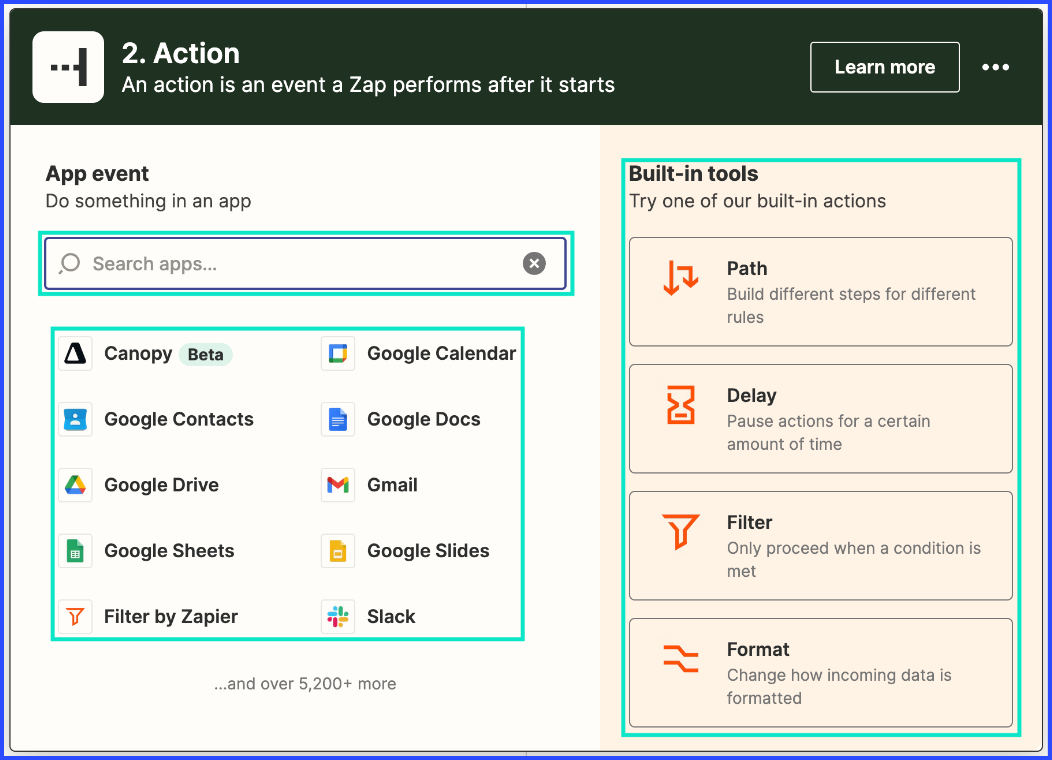The image size is (1052, 760).
Task: Click the Gmail label
Action: coord(392,485)
